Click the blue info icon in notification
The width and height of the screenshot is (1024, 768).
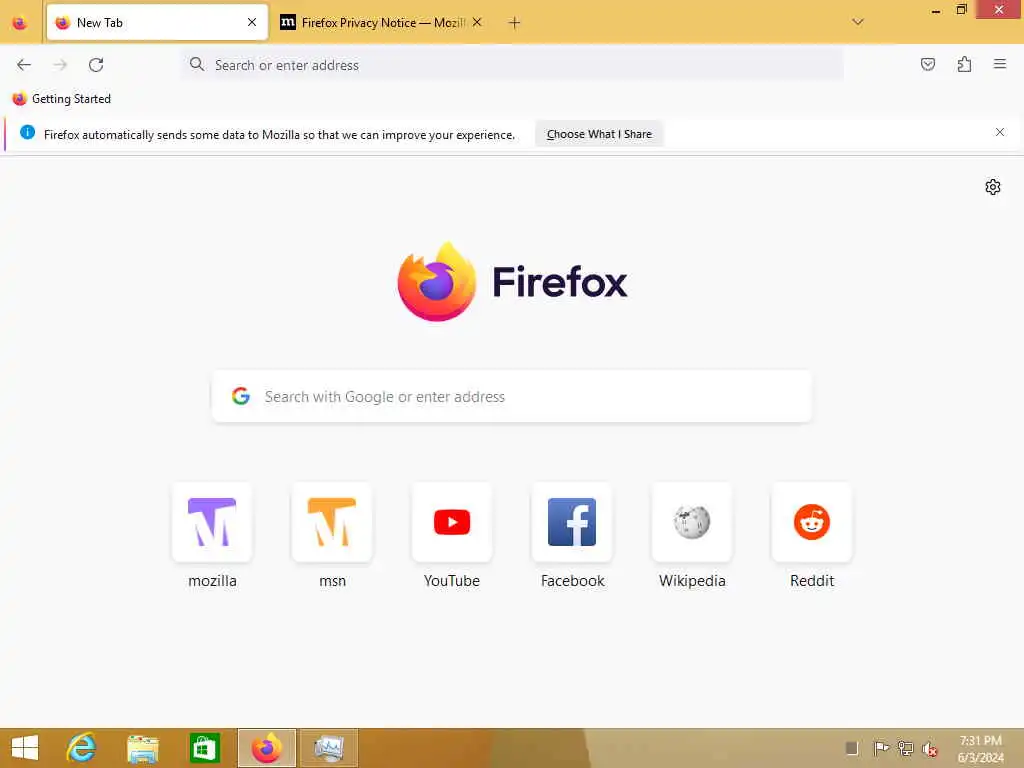coord(27,132)
